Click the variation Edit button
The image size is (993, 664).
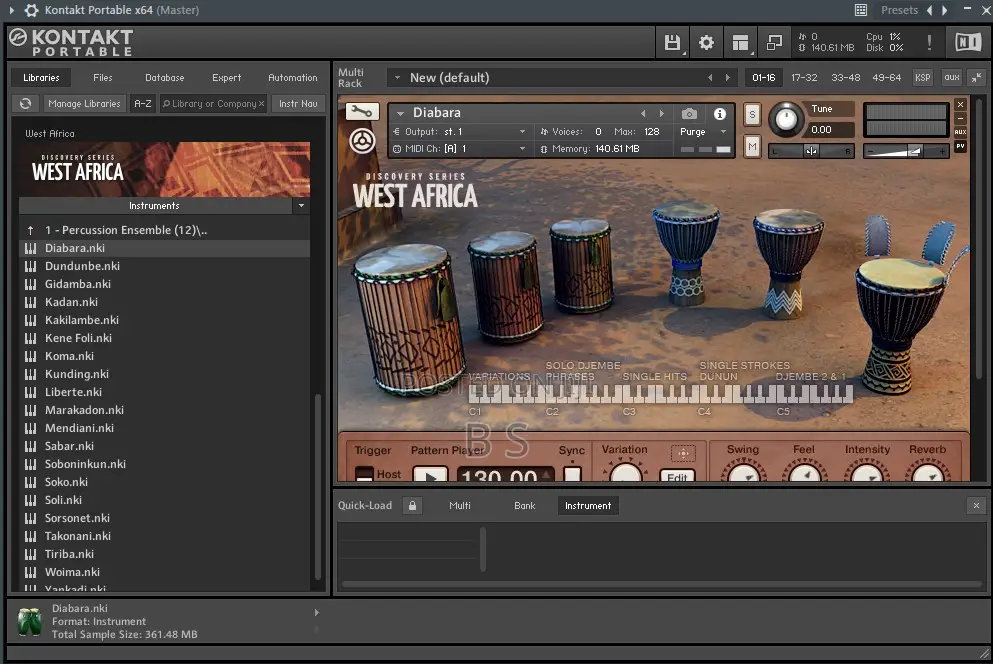click(x=677, y=476)
